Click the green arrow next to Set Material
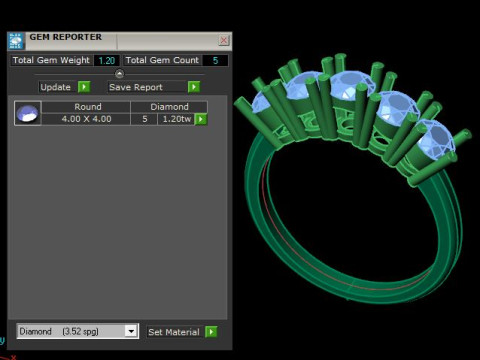480x360 pixels. pyautogui.click(x=211, y=332)
